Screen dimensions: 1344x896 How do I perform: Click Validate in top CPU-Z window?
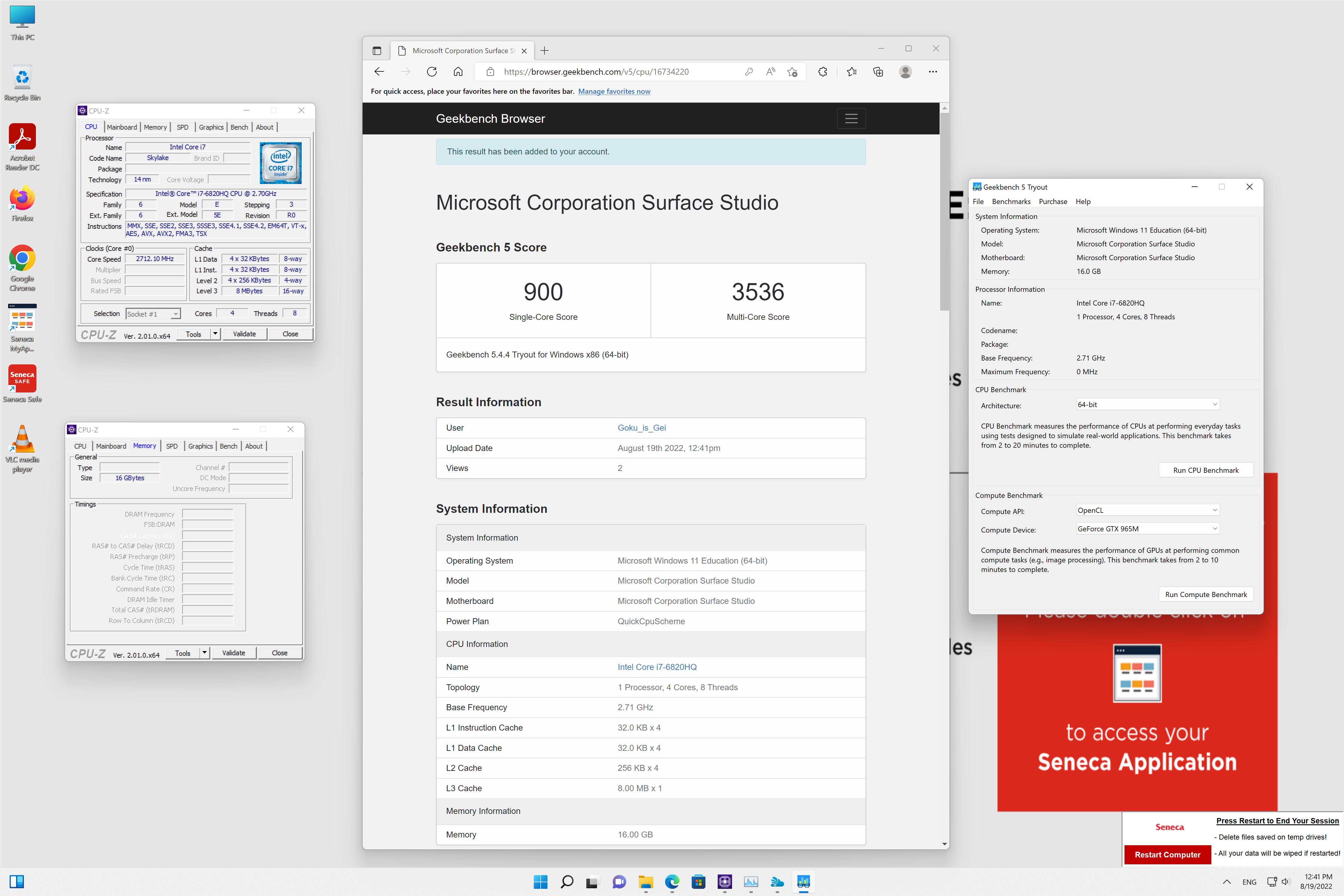[x=245, y=334]
